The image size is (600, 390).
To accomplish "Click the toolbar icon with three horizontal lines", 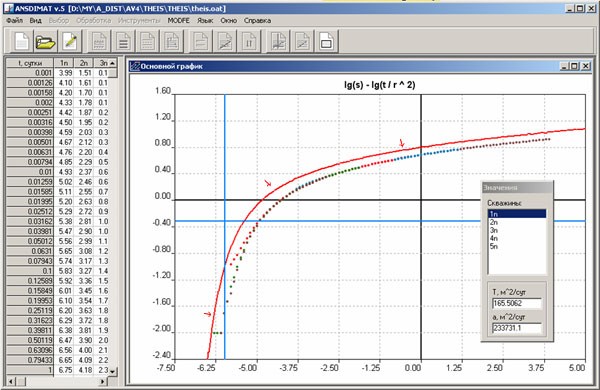I will pyautogui.click(x=123, y=41).
